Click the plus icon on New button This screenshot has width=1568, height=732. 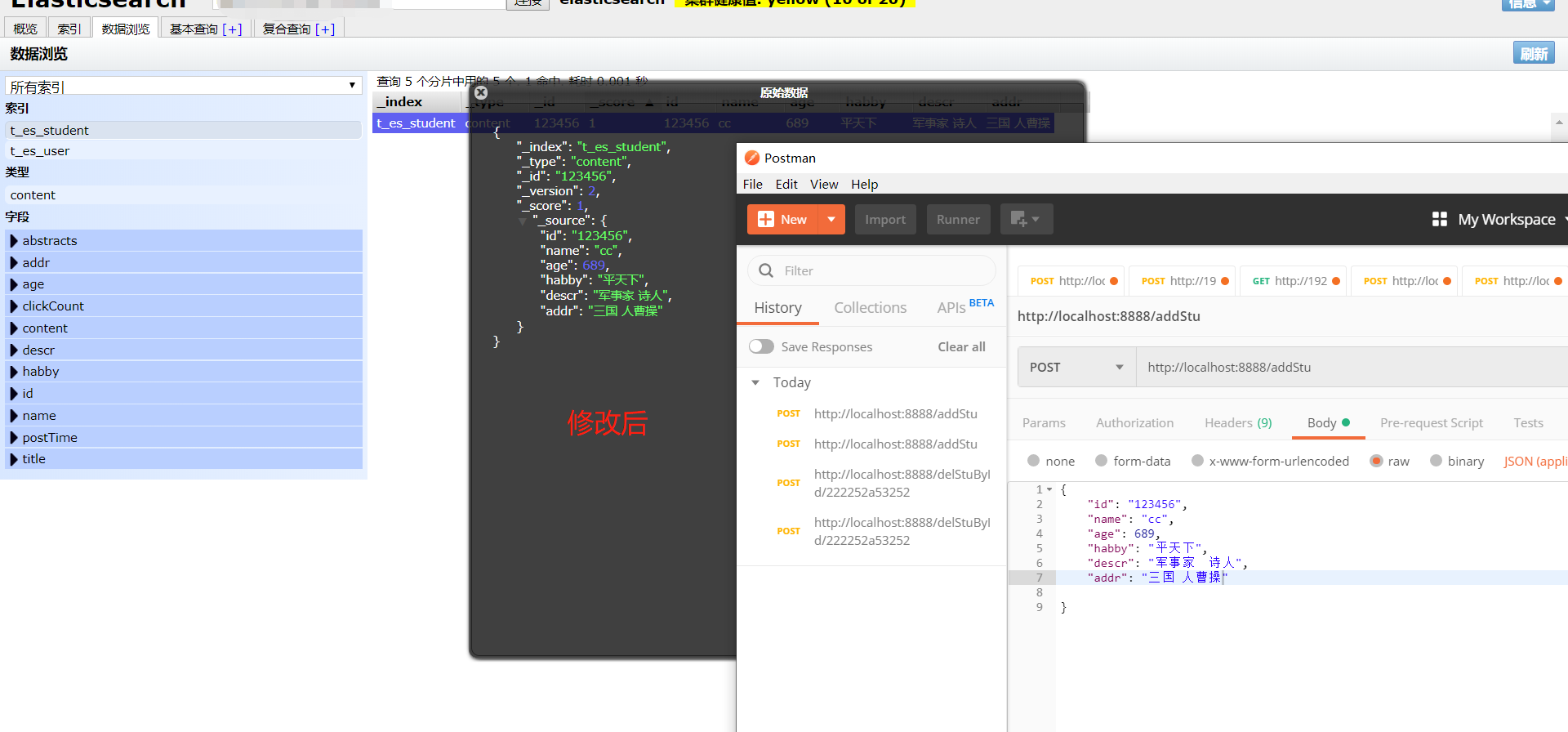pyautogui.click(x=765, y=219)
